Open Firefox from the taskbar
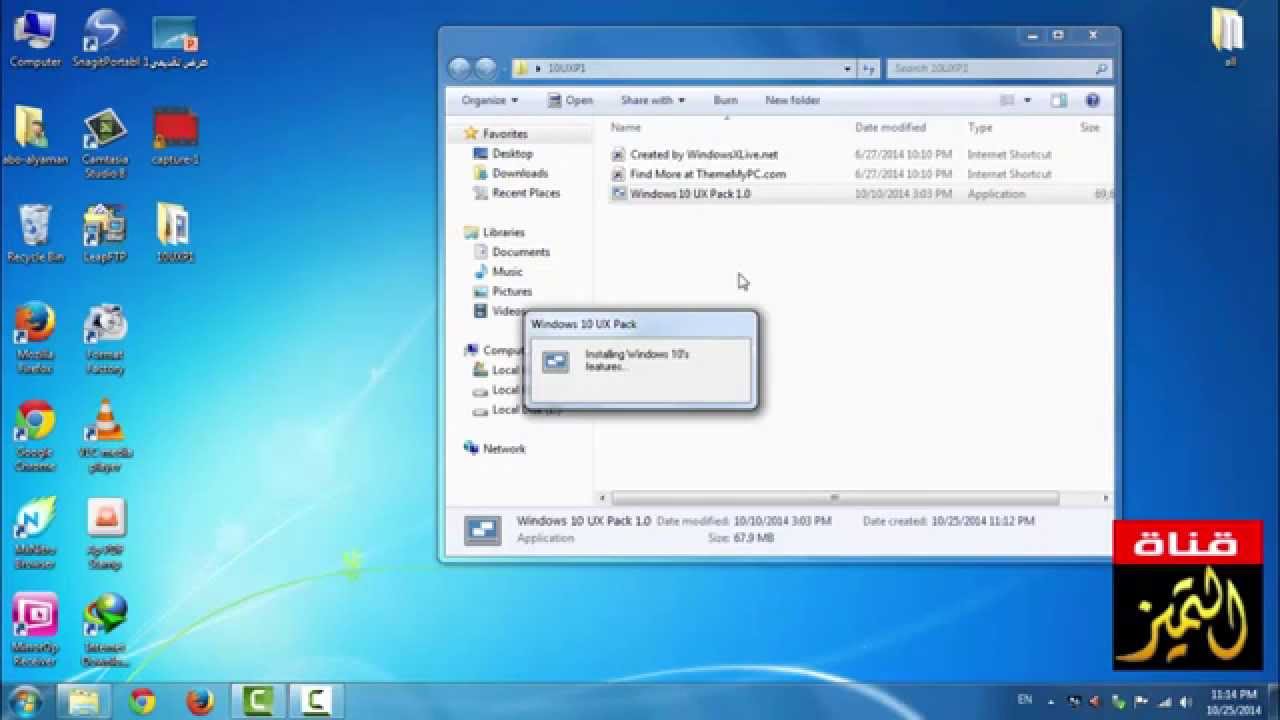This screenshot has width=1280, height=720. (x=200, y=700)
